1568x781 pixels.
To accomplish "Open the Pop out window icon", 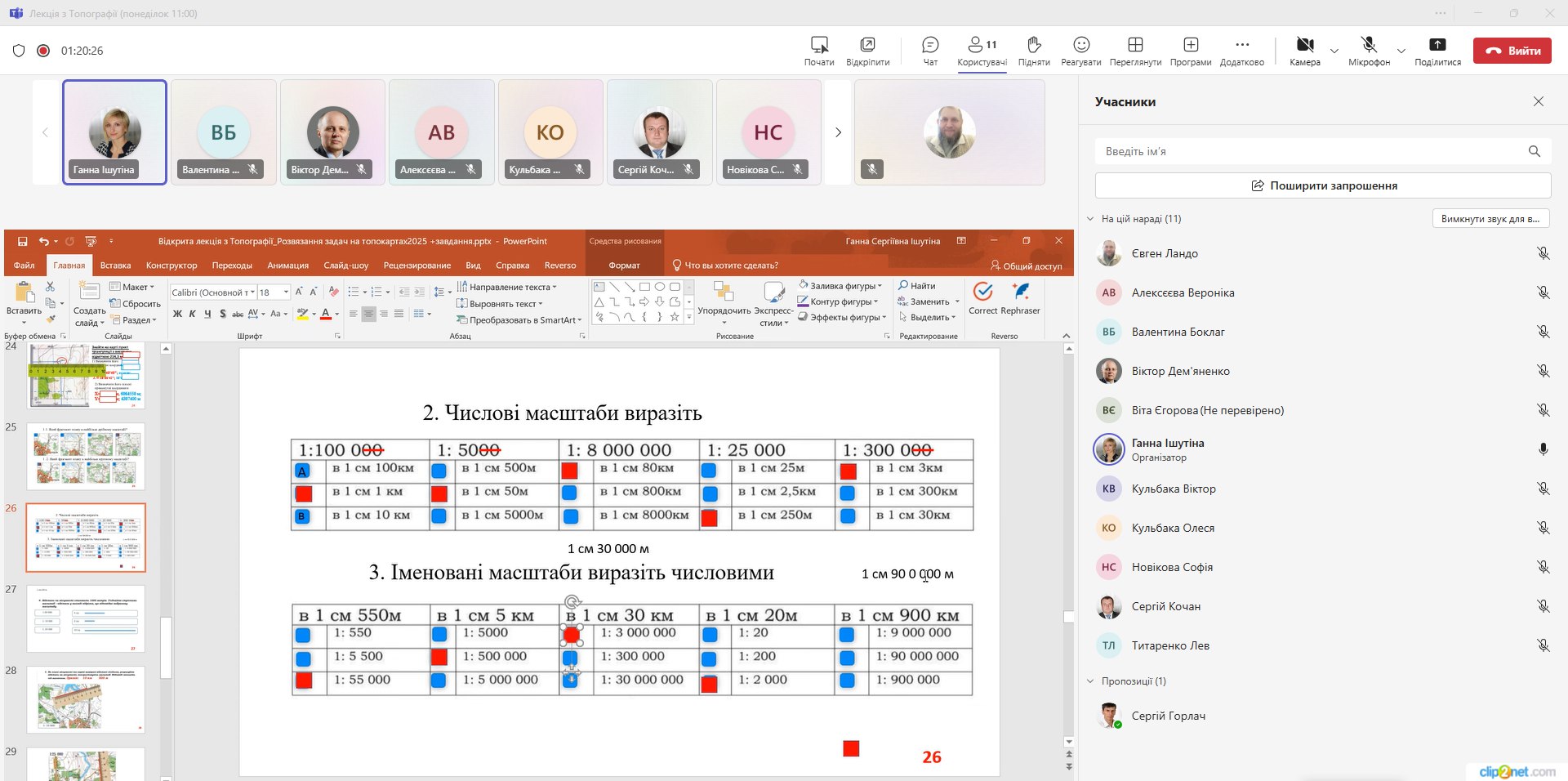I will pyautogui.click(x=867, y=45).
